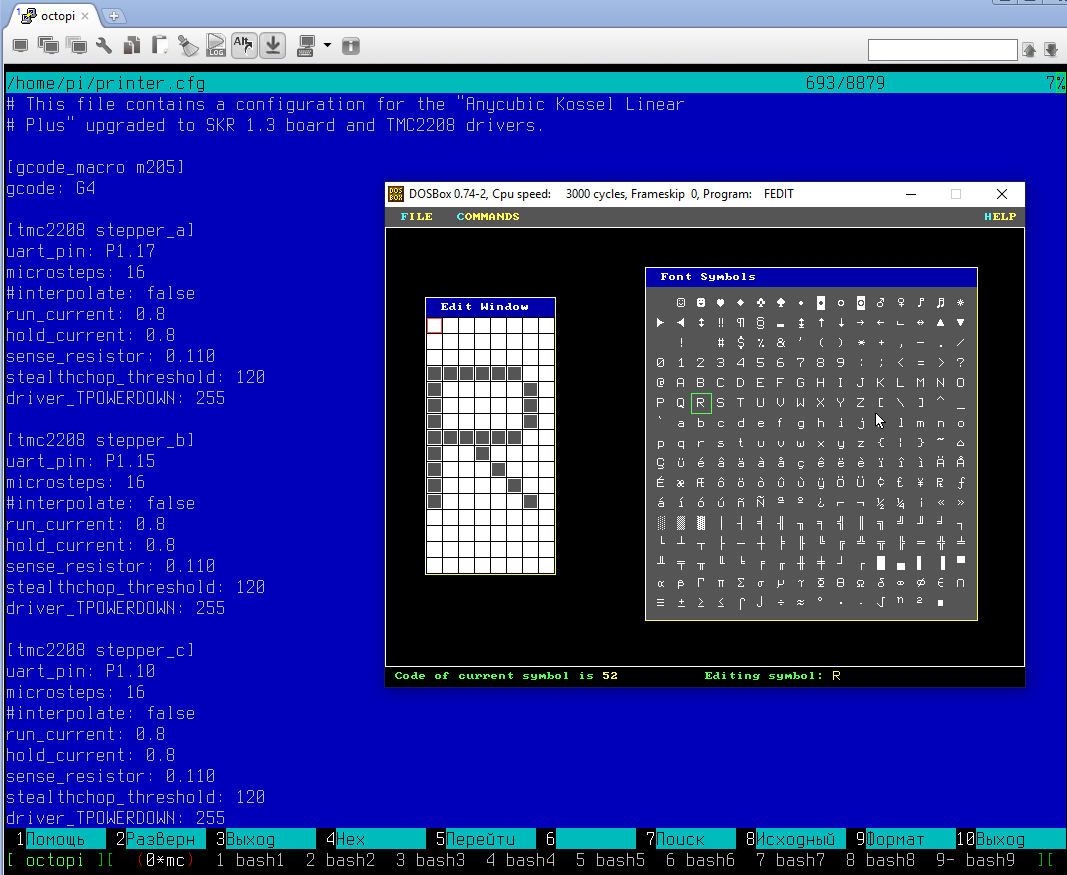
Task: Toggle the download arrow toolbar button
Action: 272,46
